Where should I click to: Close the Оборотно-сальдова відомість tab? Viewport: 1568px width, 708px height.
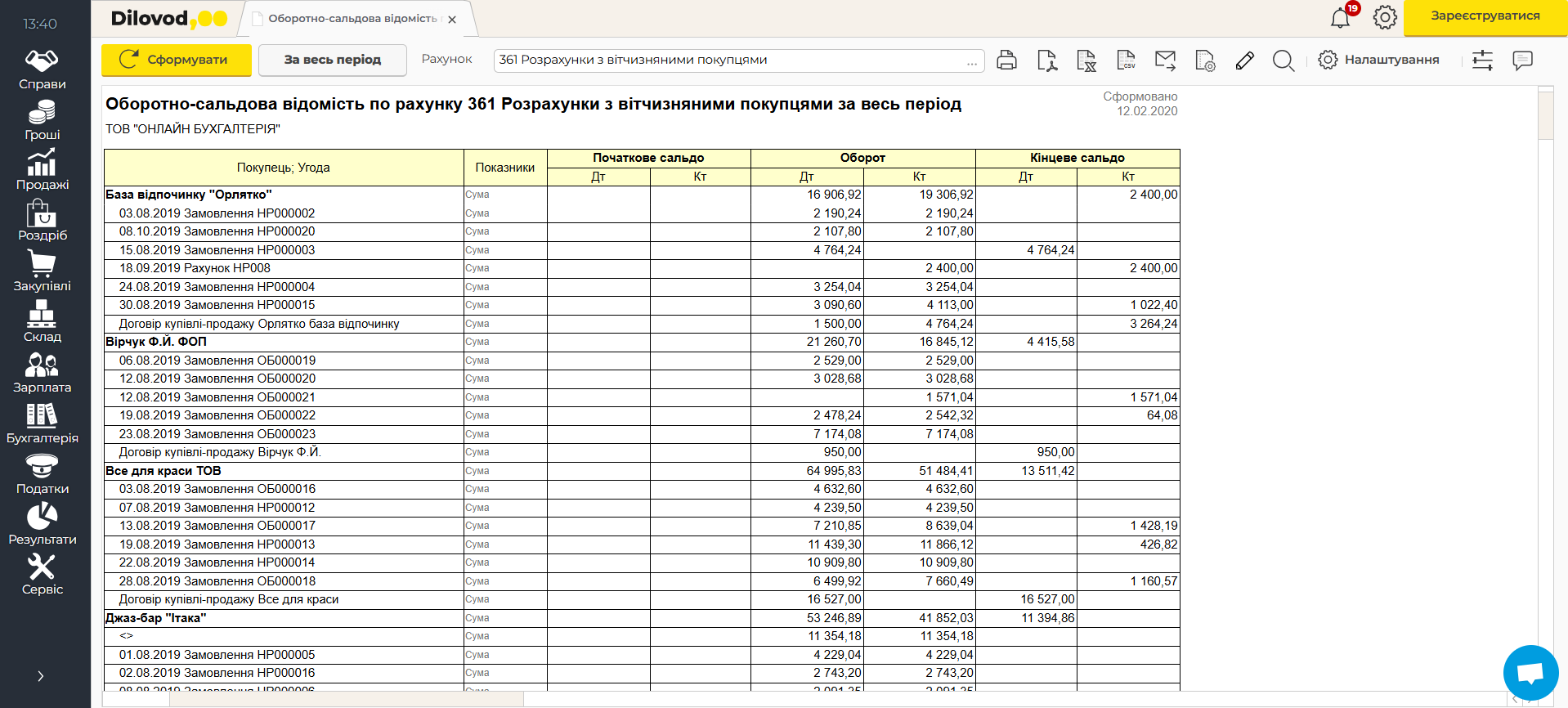coord(452,20)
